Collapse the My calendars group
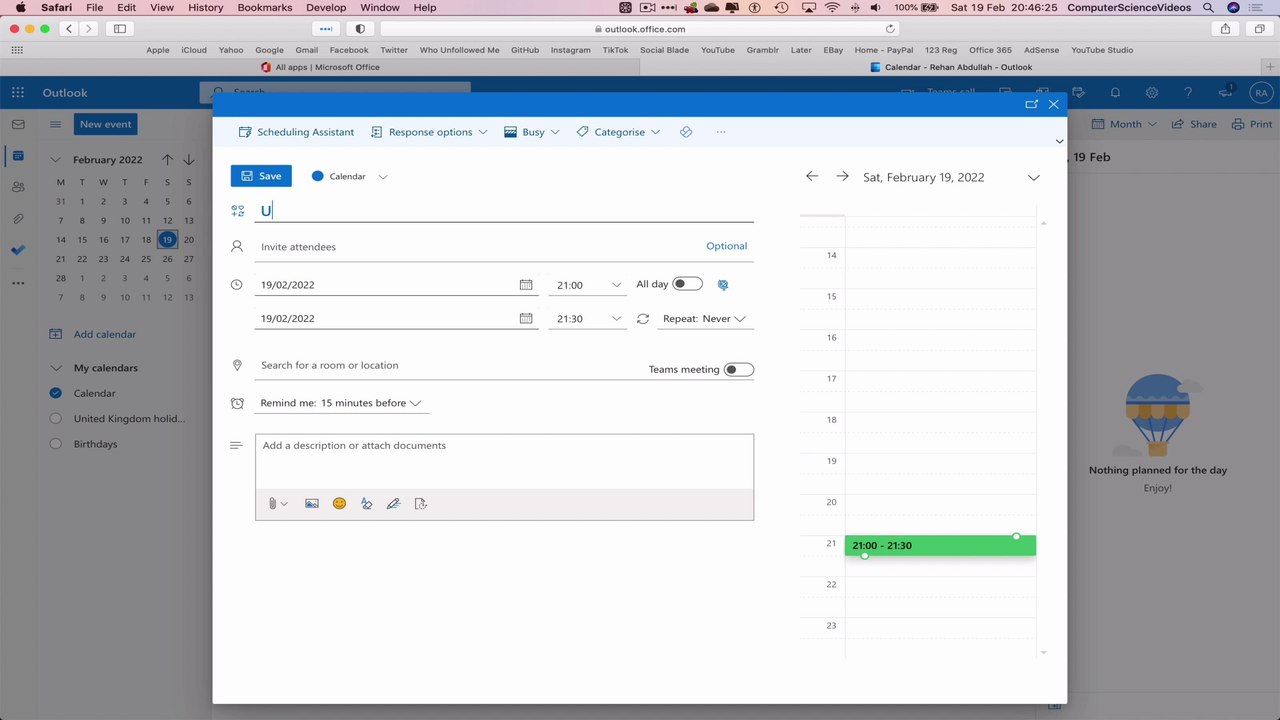This screenshot has height=720, width=1280. point(56,368)
